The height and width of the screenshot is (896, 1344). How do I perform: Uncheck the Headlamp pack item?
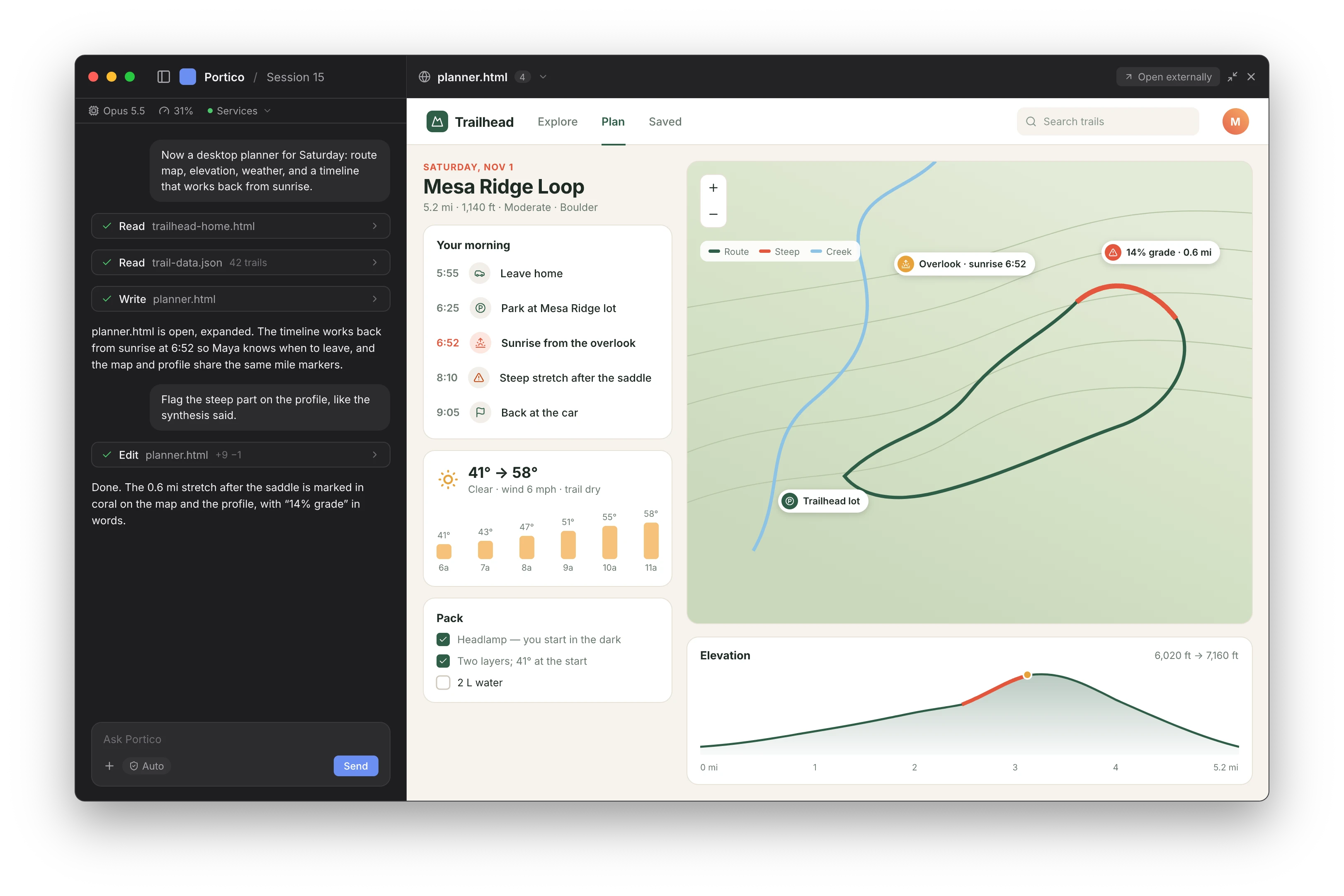tap(443, 639)
